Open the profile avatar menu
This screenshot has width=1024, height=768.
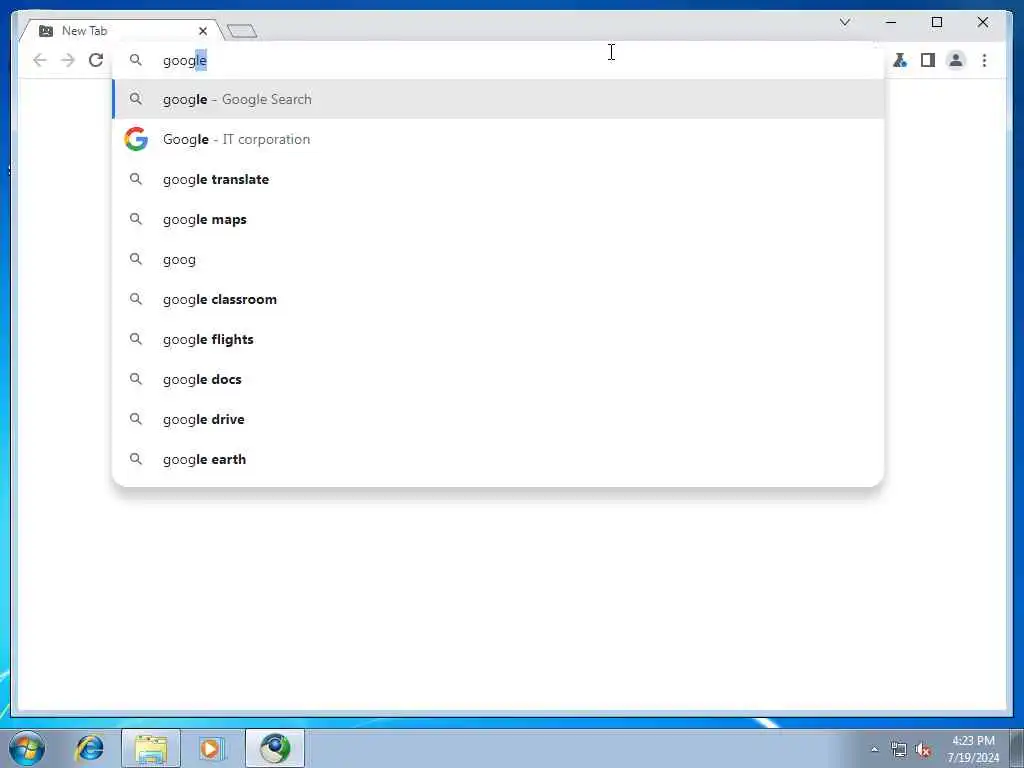[x=955, y=60]
